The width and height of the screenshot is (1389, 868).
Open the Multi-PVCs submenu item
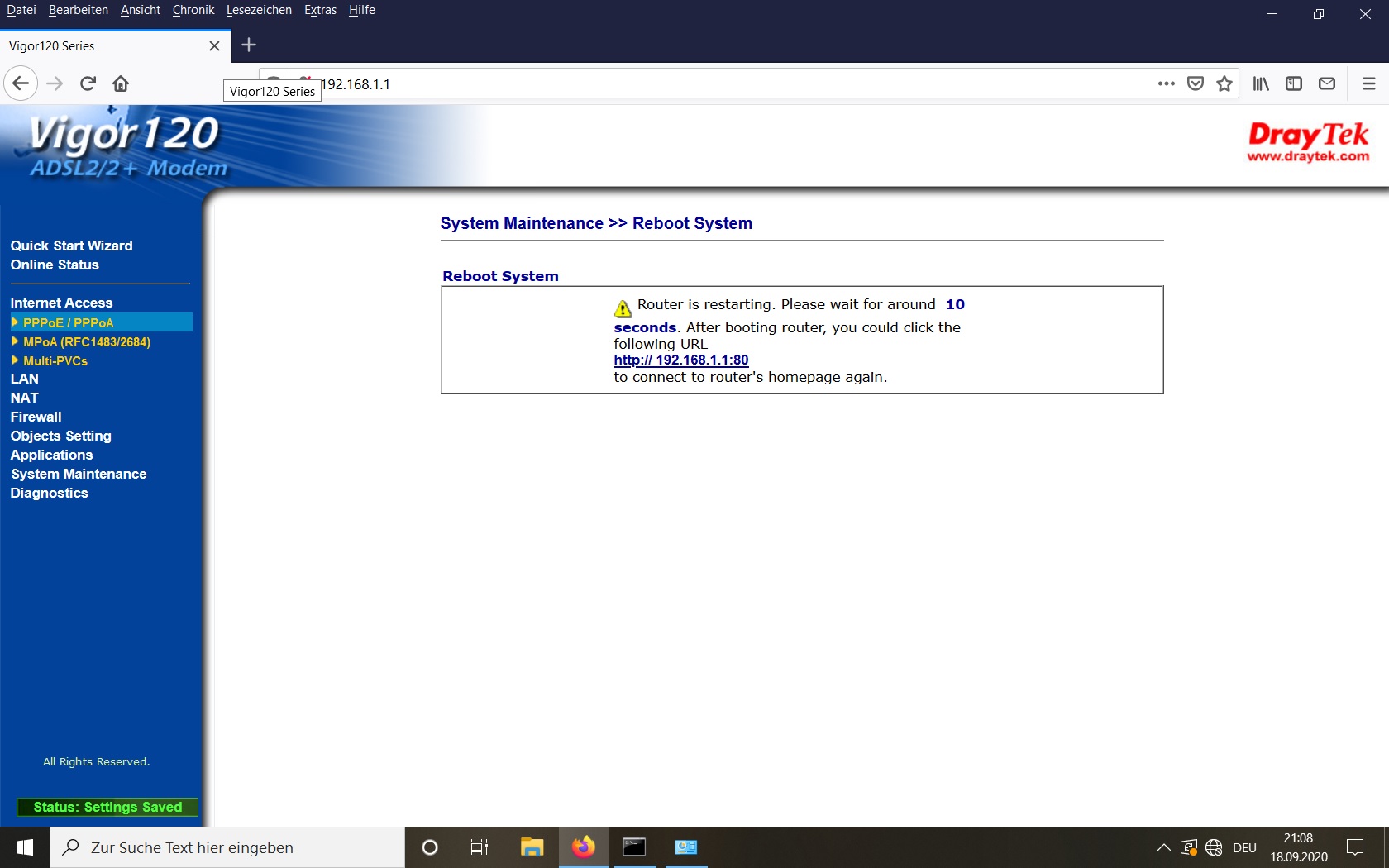(x=55, y=360)
